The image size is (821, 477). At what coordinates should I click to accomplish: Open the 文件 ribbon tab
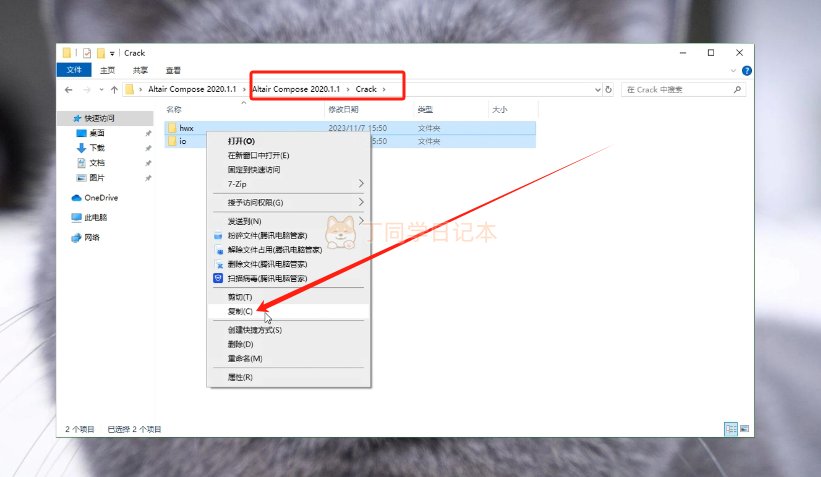(x=74, y=70)
